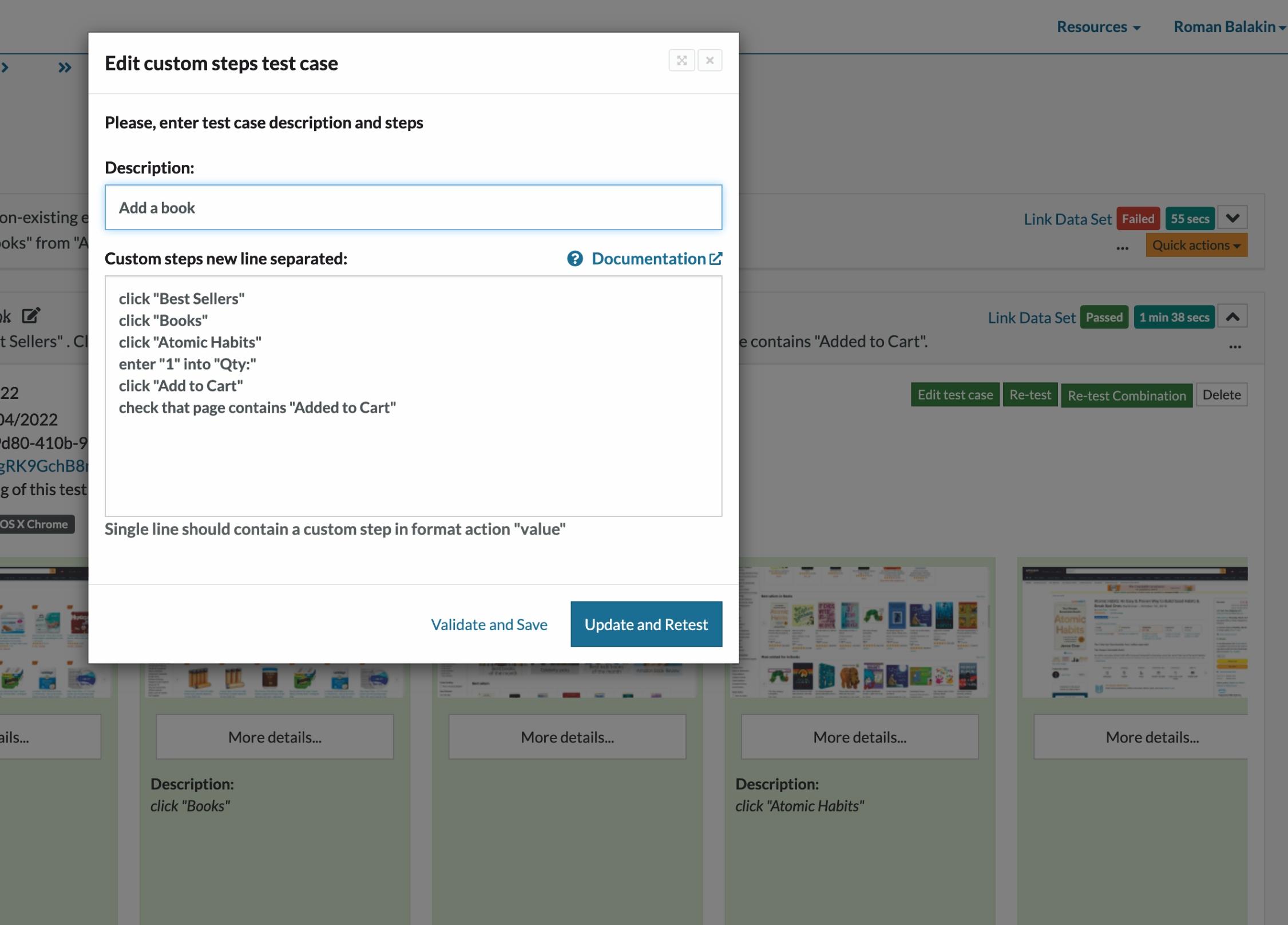Screen dimensions: 1288x925
Task: Click the question mark help icon
Action: (x=574, y=259)
